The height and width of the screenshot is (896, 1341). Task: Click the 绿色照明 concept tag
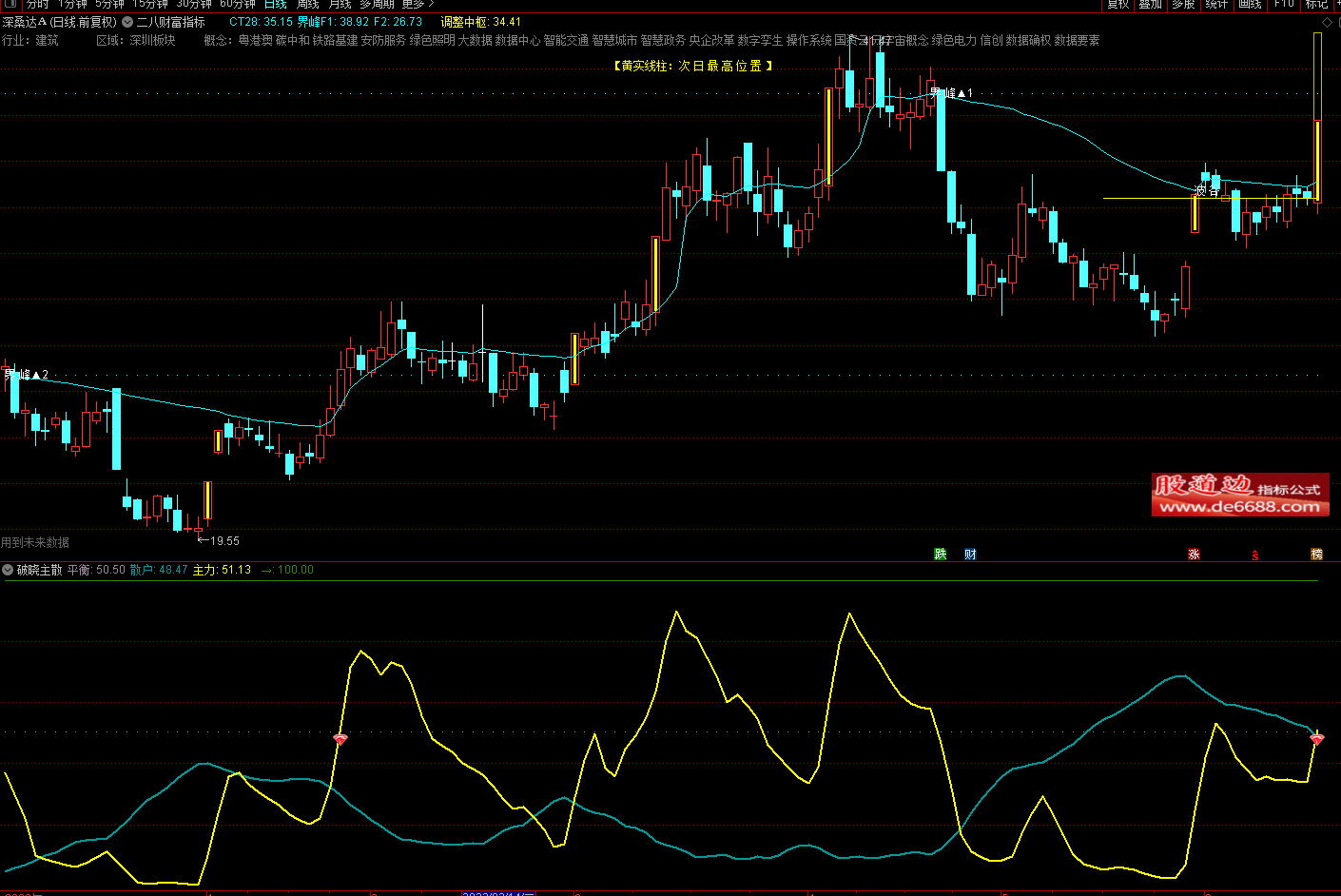click(x=432, y=40)
